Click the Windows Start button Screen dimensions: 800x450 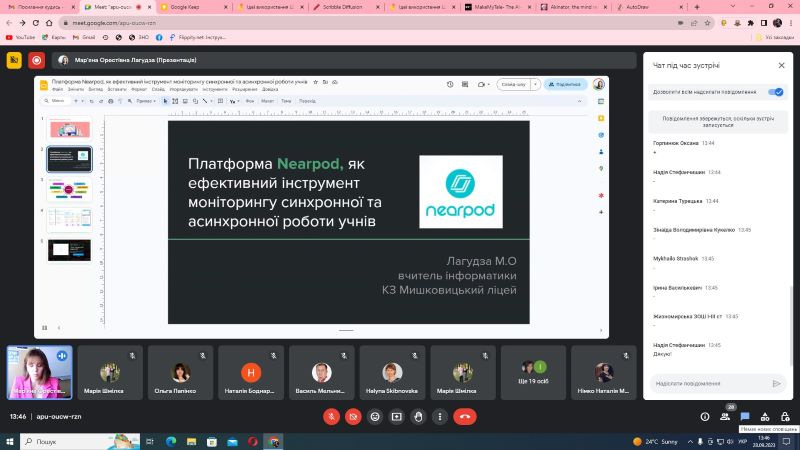point(10,441)
